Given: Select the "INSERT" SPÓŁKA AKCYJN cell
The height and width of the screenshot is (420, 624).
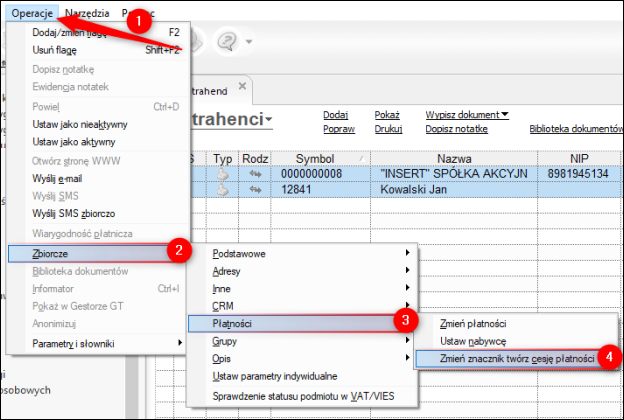Looking at the screenshot, I should (x=454, y=174).
